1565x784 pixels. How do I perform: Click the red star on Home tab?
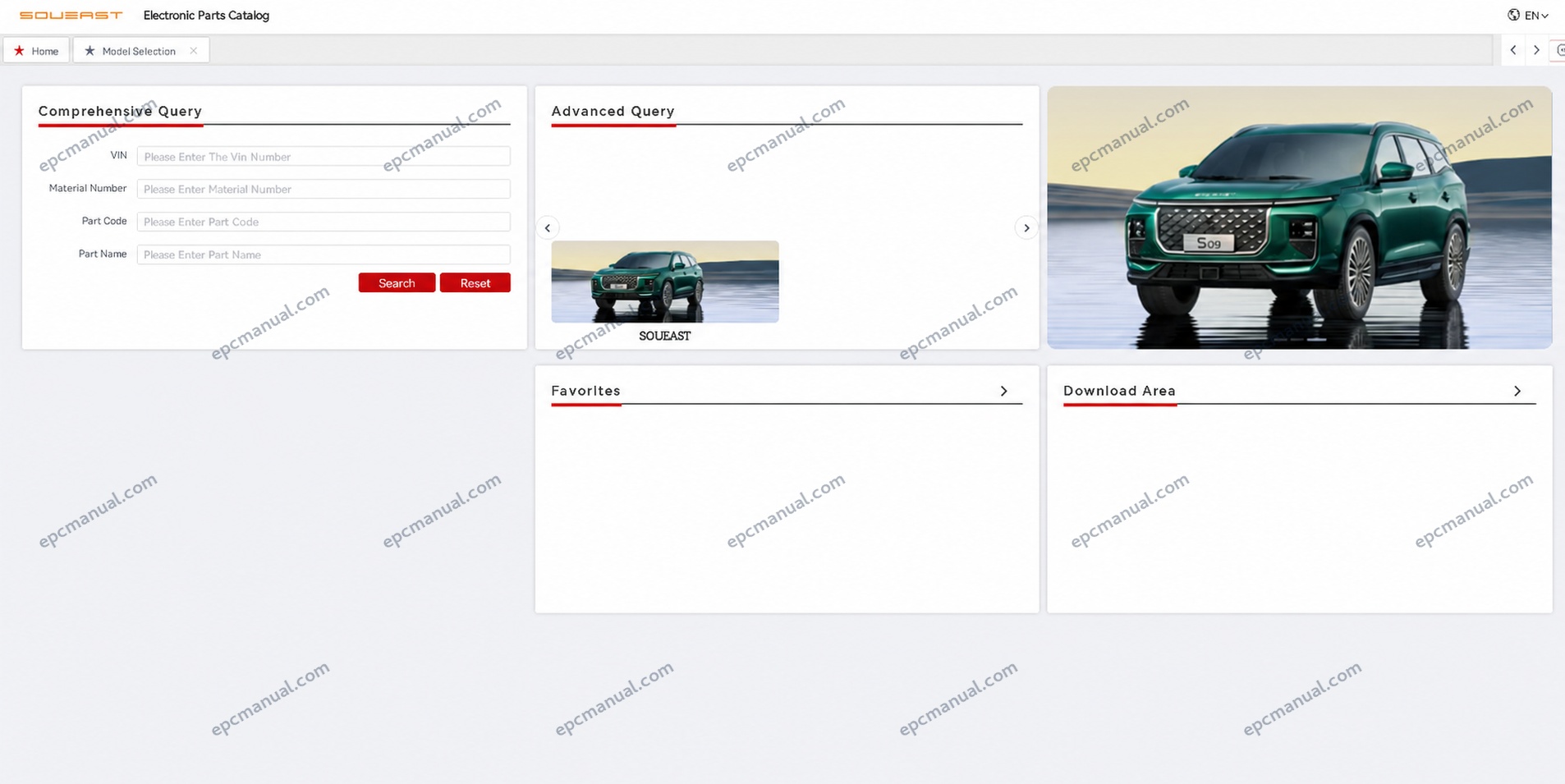[19, 51]
